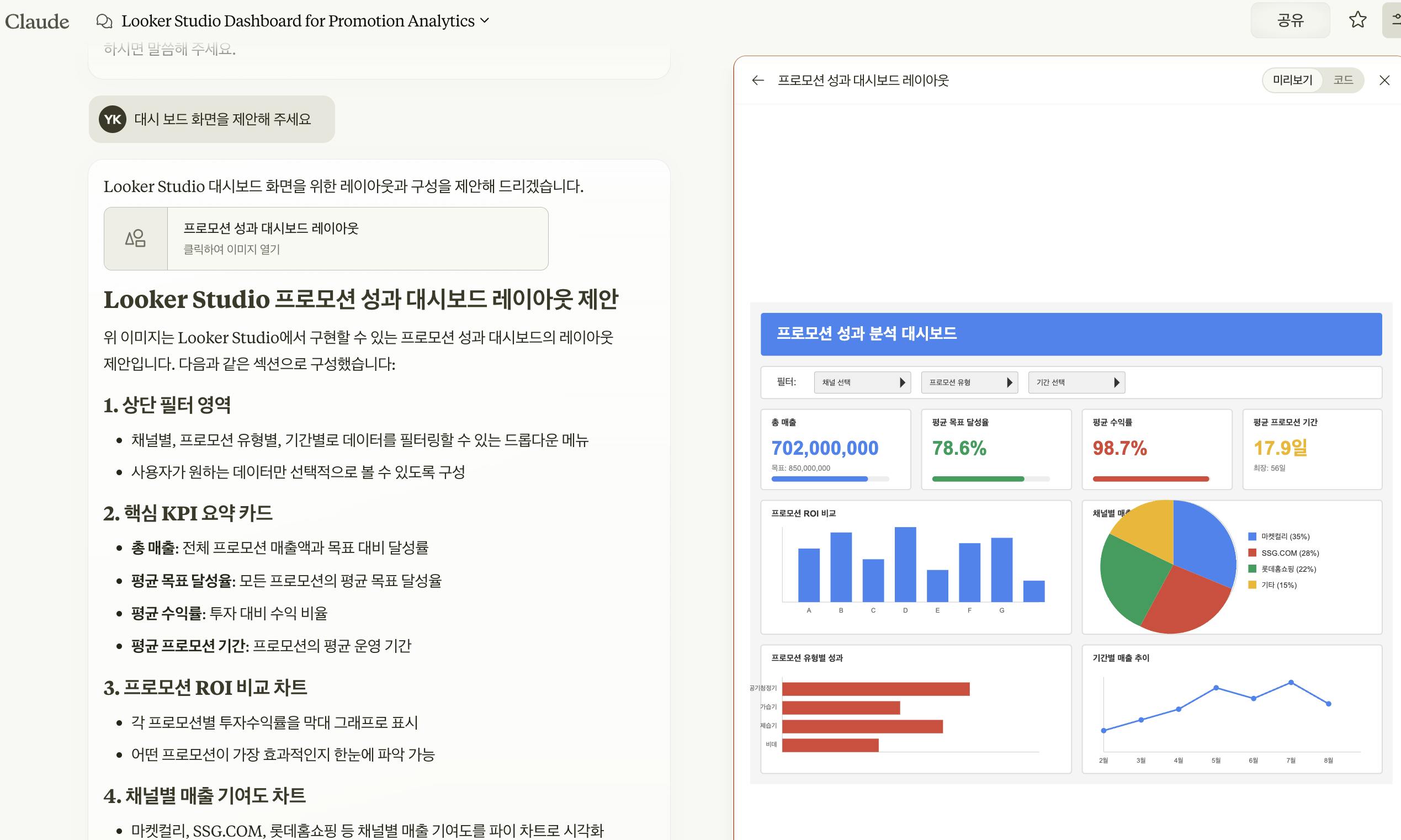Click the partially visible top-right icon button
Screen dimensions: 1401x840
point(1393,20)
